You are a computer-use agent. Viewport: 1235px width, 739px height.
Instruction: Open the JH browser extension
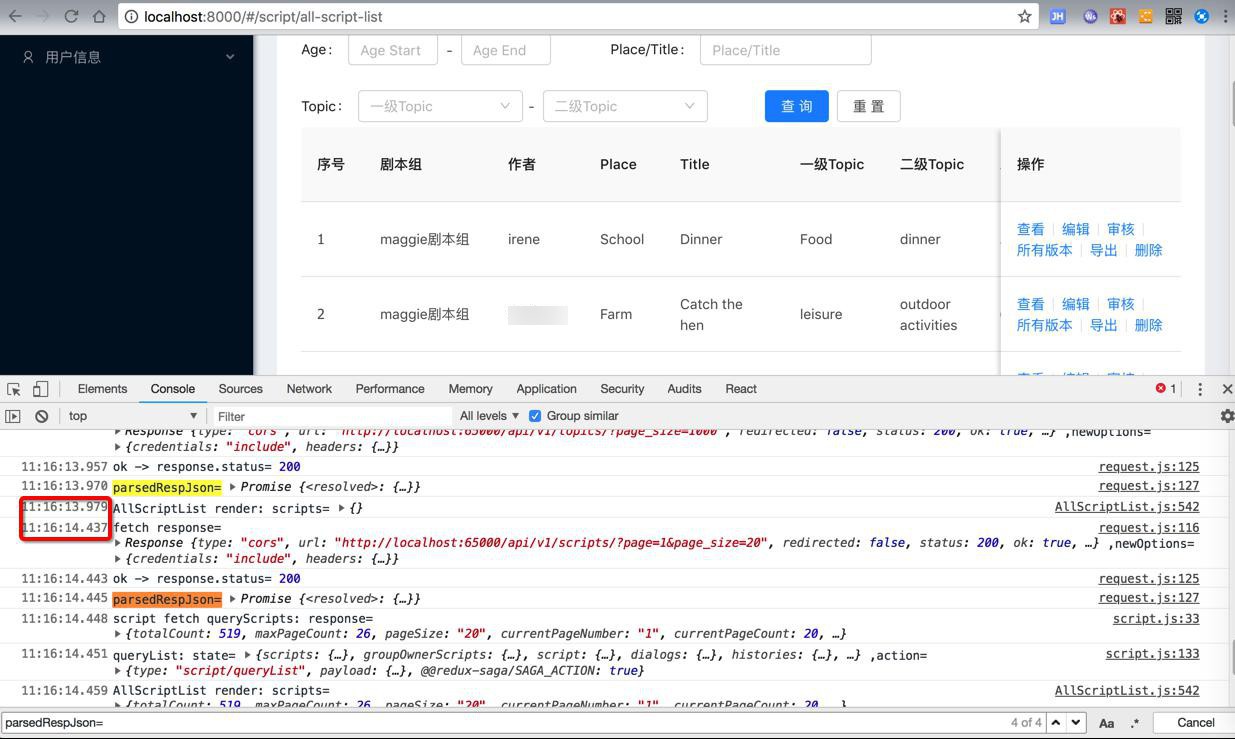pos(1057,16)
